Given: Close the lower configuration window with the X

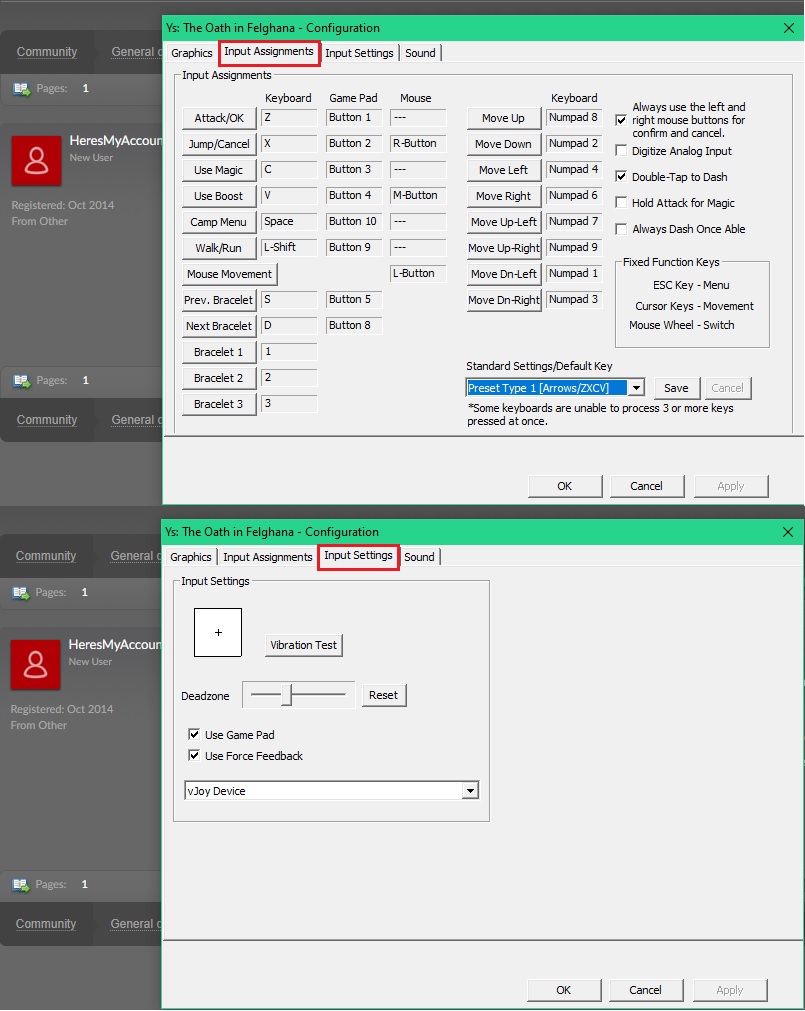Looking at the screenshot, I should pos(788,532).
